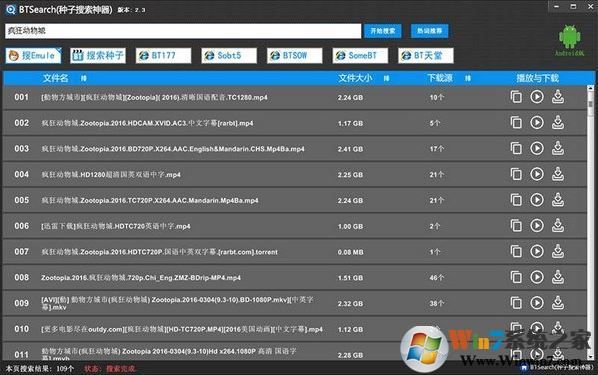Download the torrent in row 007
Viewport: 598px width, 375px height.
coord(558,251)
